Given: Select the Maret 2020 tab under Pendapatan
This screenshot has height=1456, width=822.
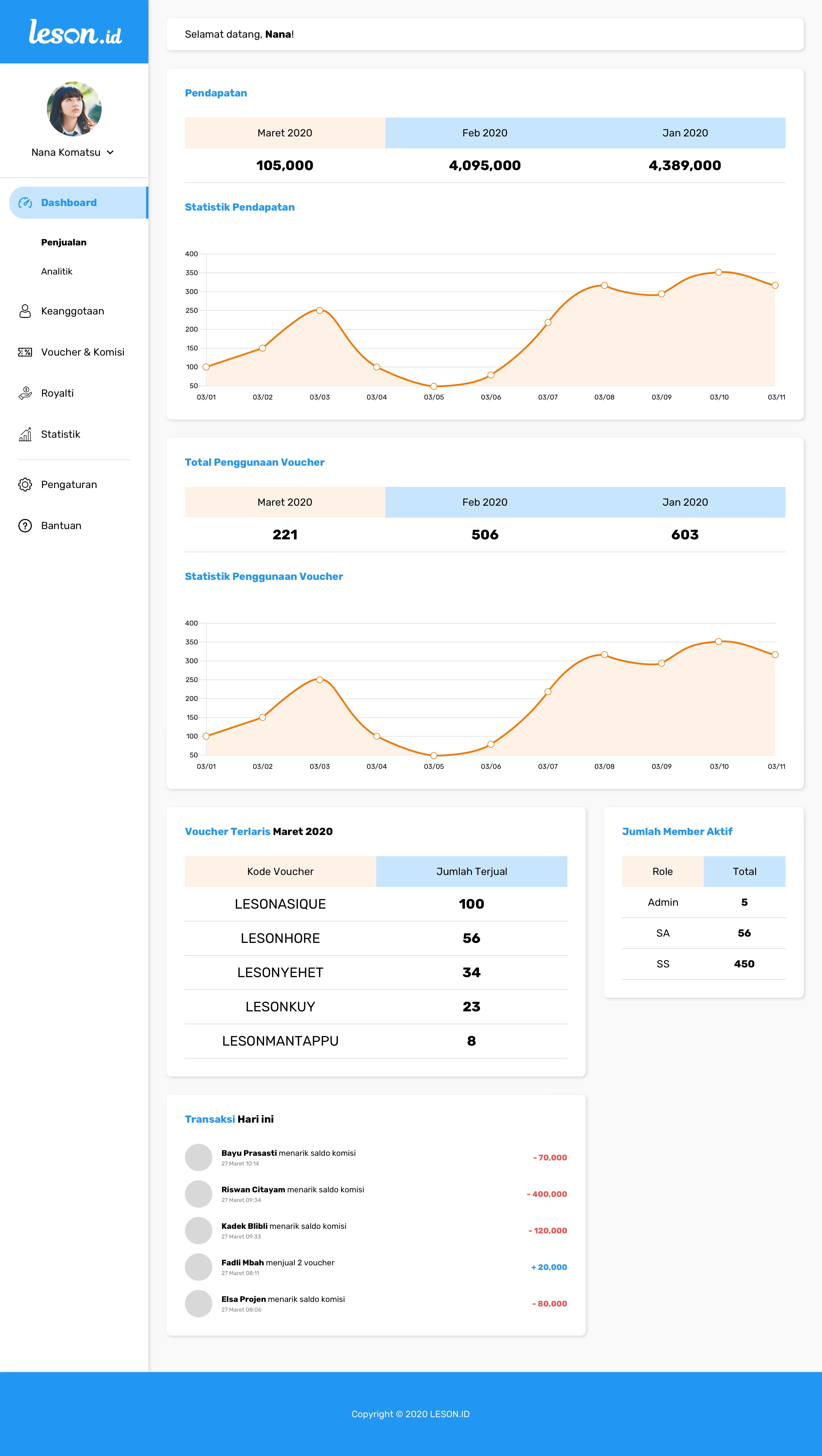Looking at the screenshot, I should tap(285, 133).
